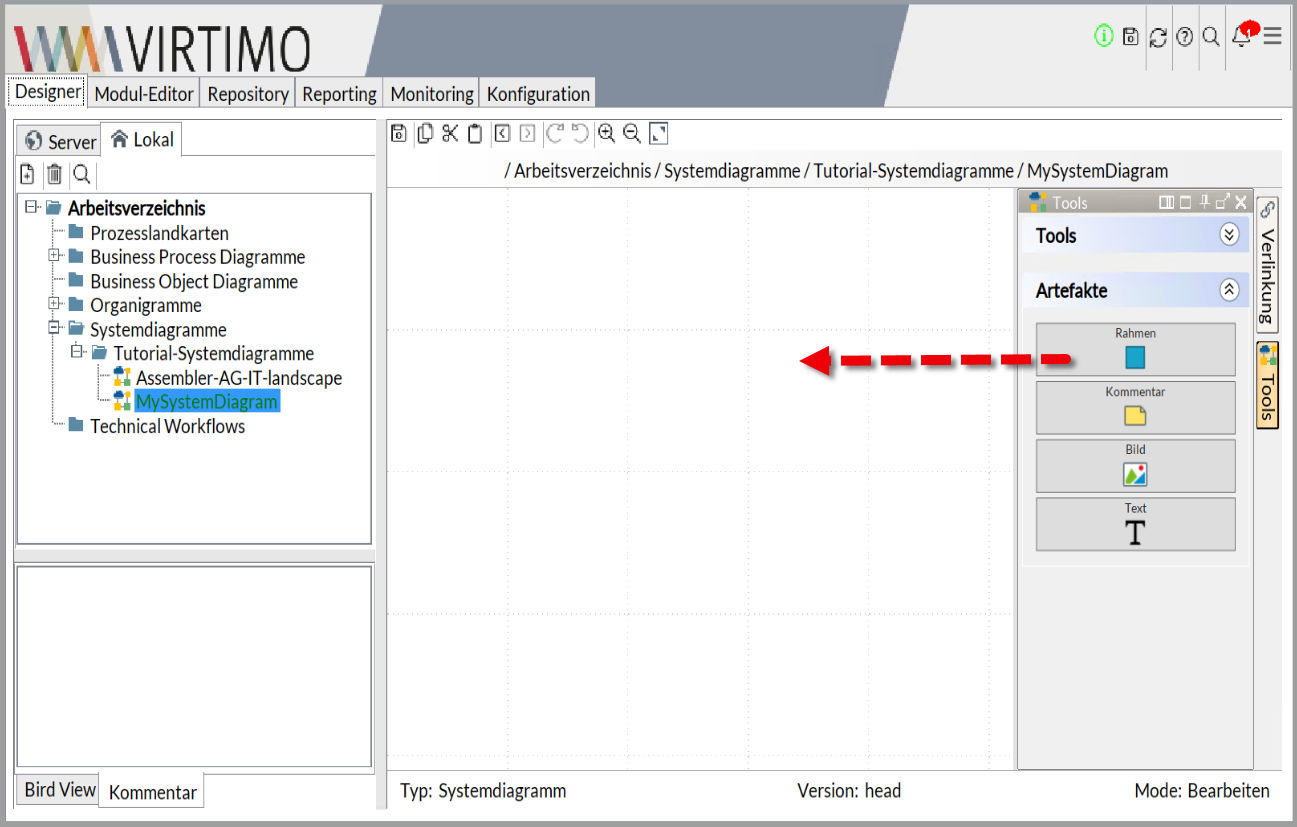Open Assembler-AG-IT-landscape diagram in tree
Image resolution: width=1297 pixels, height=827 pixels.
[x=239, y=378]
